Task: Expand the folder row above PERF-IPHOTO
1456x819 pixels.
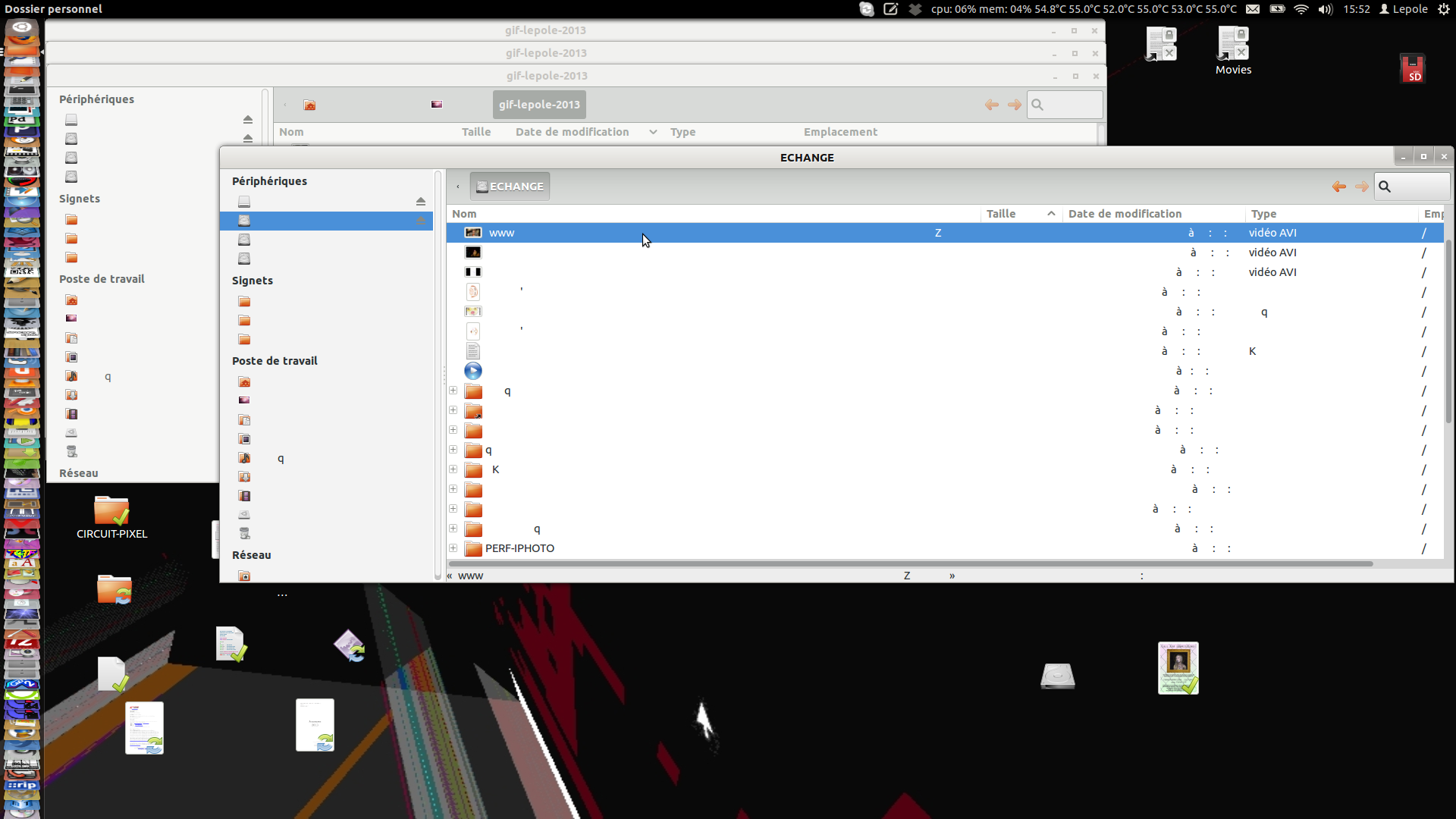Action: coord(453,529)
